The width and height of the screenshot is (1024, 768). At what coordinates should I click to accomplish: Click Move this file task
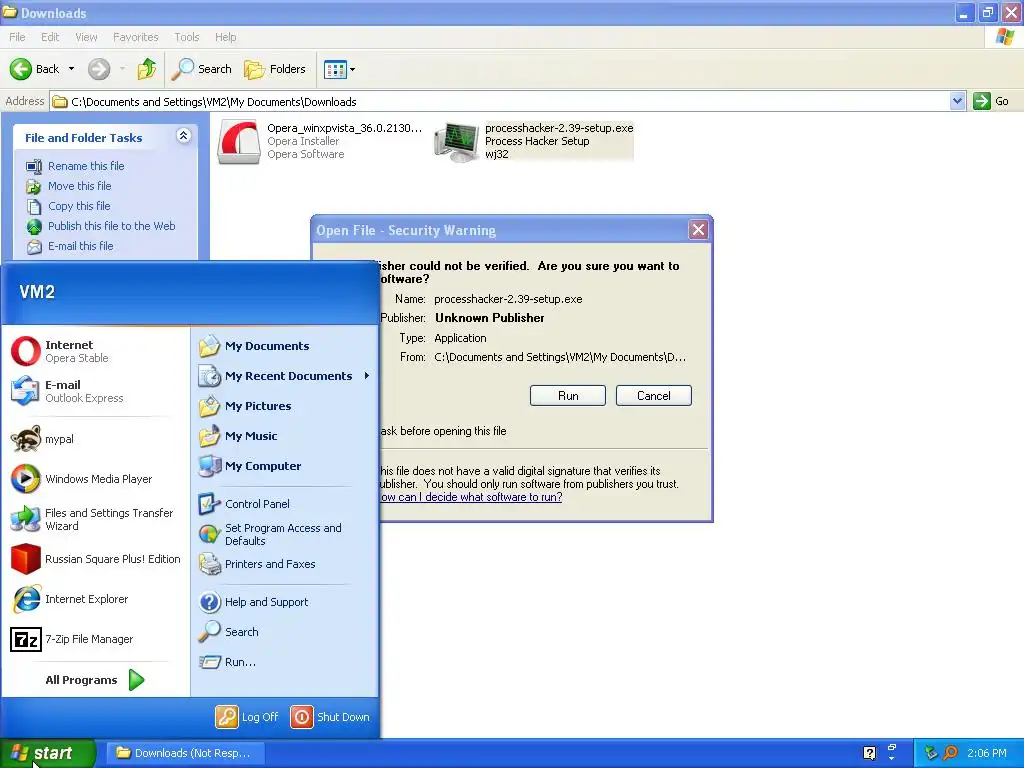[x=69, y=186]
